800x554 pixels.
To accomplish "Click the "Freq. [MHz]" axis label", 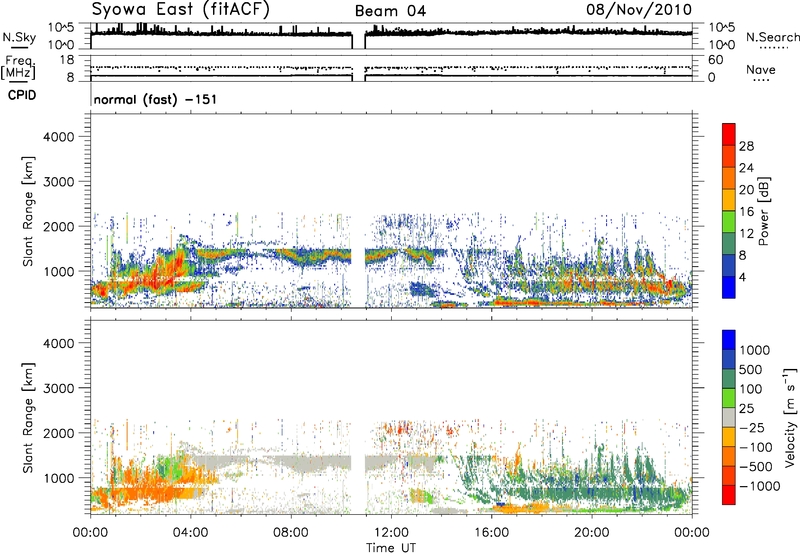I will 19,67.
